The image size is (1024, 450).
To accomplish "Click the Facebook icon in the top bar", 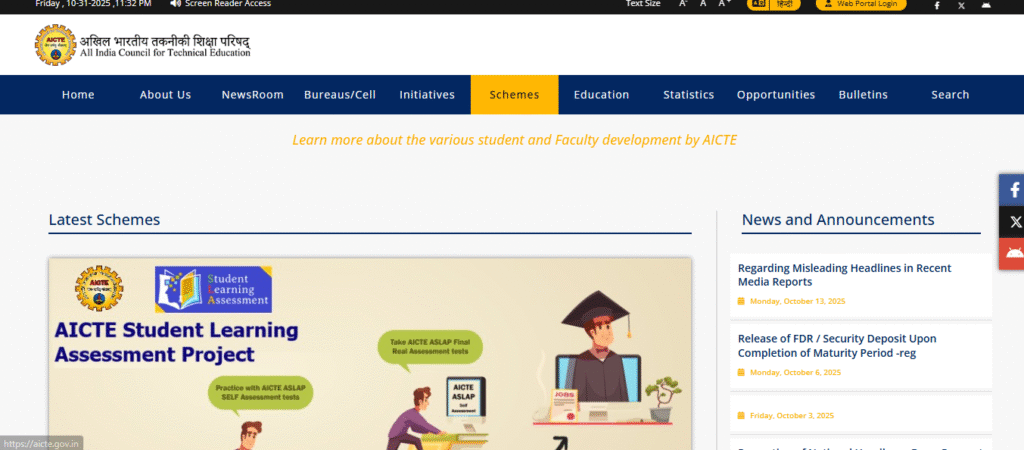I will [x=937, y=5].
